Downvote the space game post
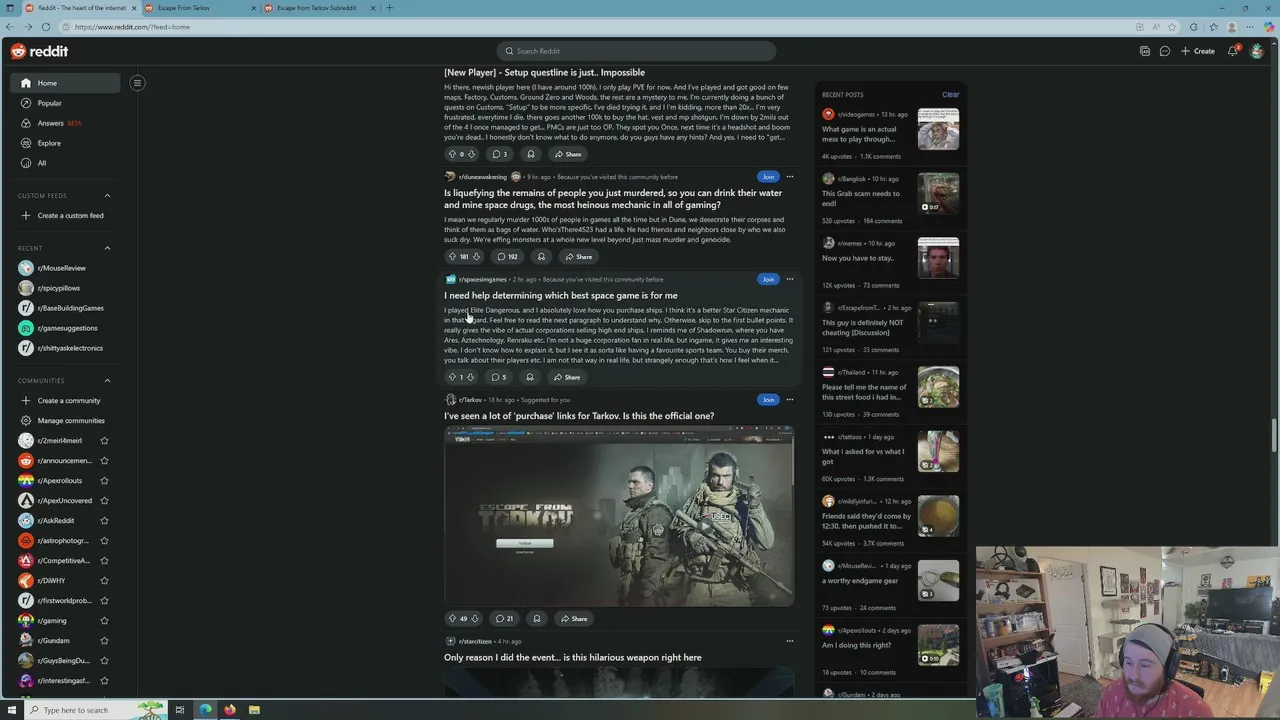 470,377
